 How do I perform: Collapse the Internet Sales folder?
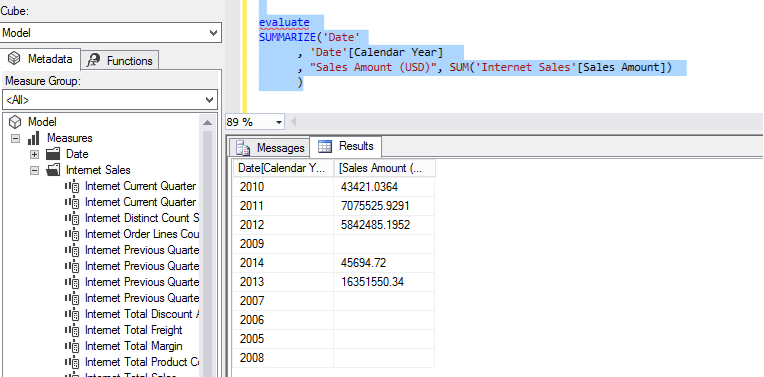tap(34, 170)
